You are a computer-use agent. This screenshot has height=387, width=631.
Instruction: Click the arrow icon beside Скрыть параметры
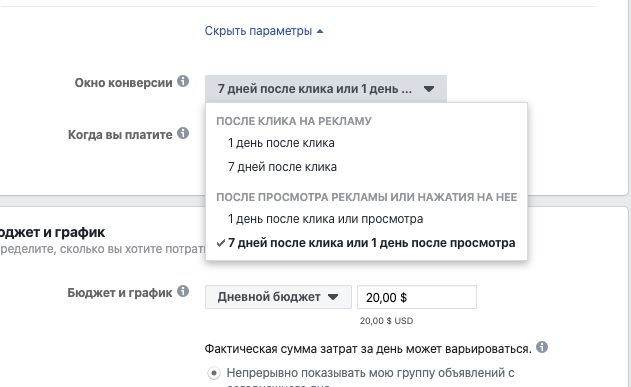click(x=320, y=31)
